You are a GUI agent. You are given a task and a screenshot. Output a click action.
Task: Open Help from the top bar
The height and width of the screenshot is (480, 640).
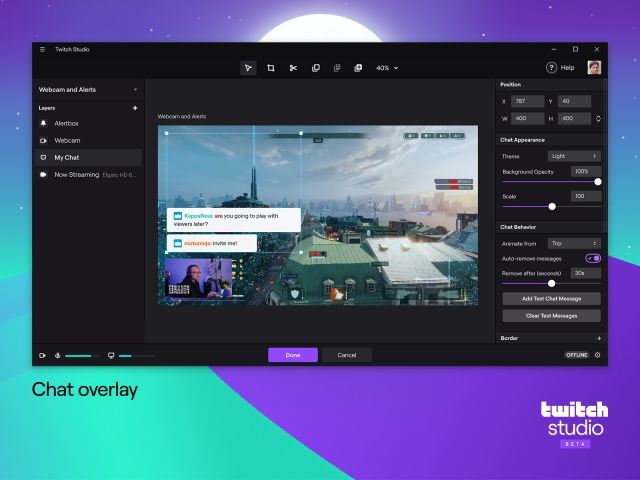(560, 68)
